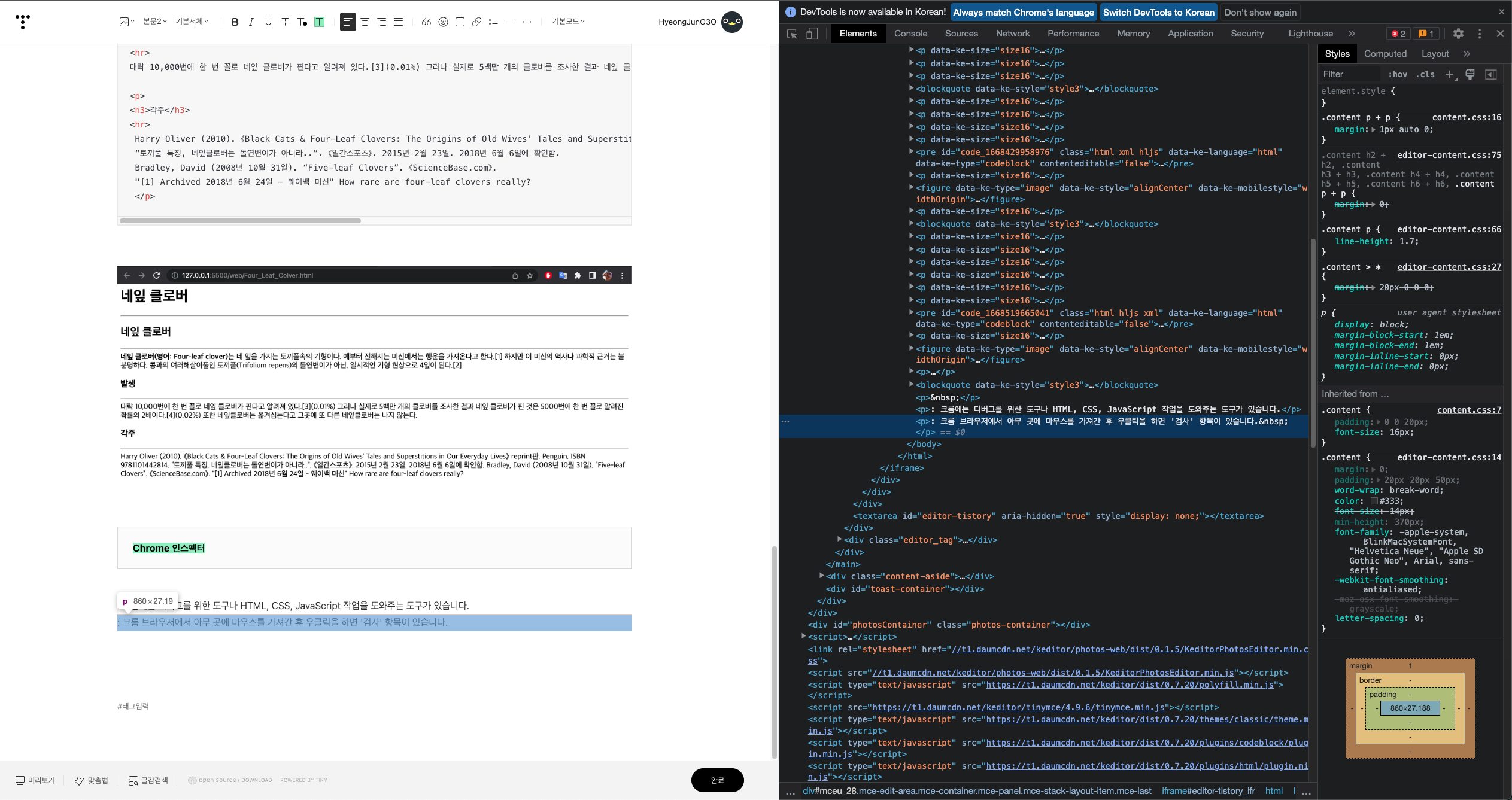Click the link insert icon
This screenshot has width=1512, height=800.
click(476, 22)
